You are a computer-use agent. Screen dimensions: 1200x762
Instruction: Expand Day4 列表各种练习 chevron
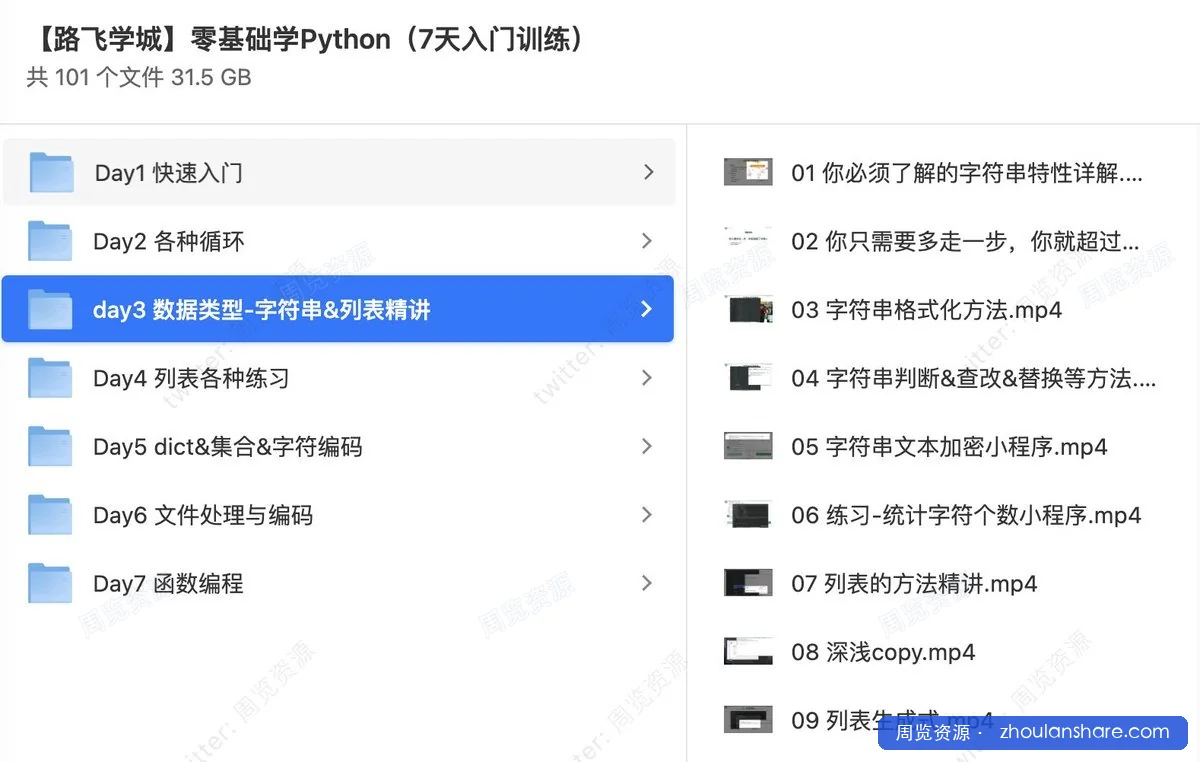(646, 378)
